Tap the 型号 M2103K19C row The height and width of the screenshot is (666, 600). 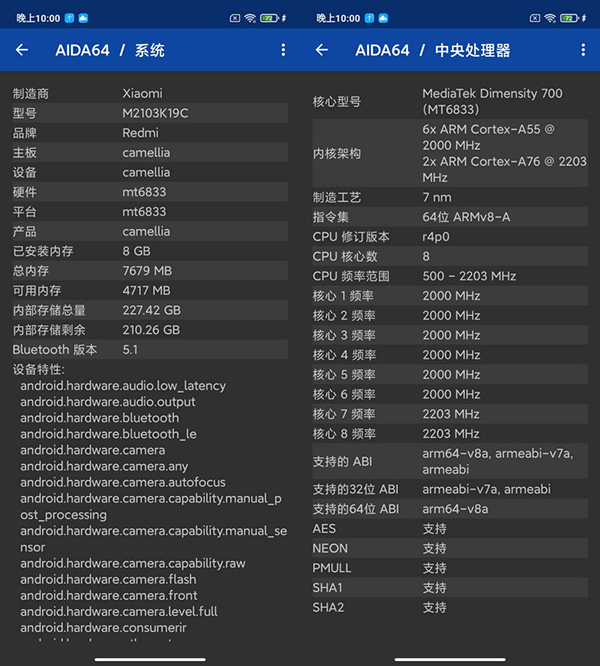tap(150, 113)
